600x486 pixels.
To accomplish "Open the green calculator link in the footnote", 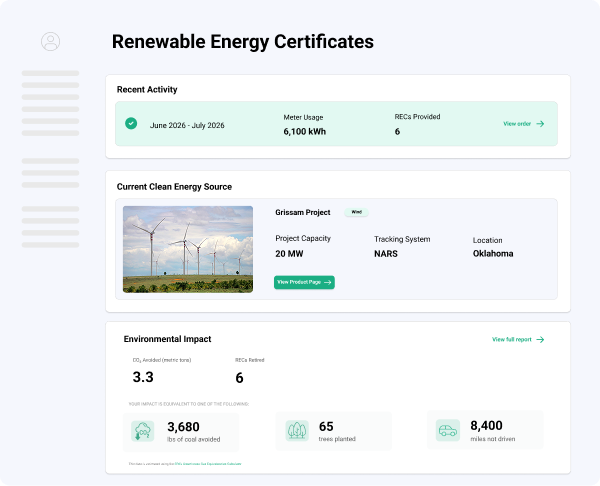I will (x=208, y=464).
